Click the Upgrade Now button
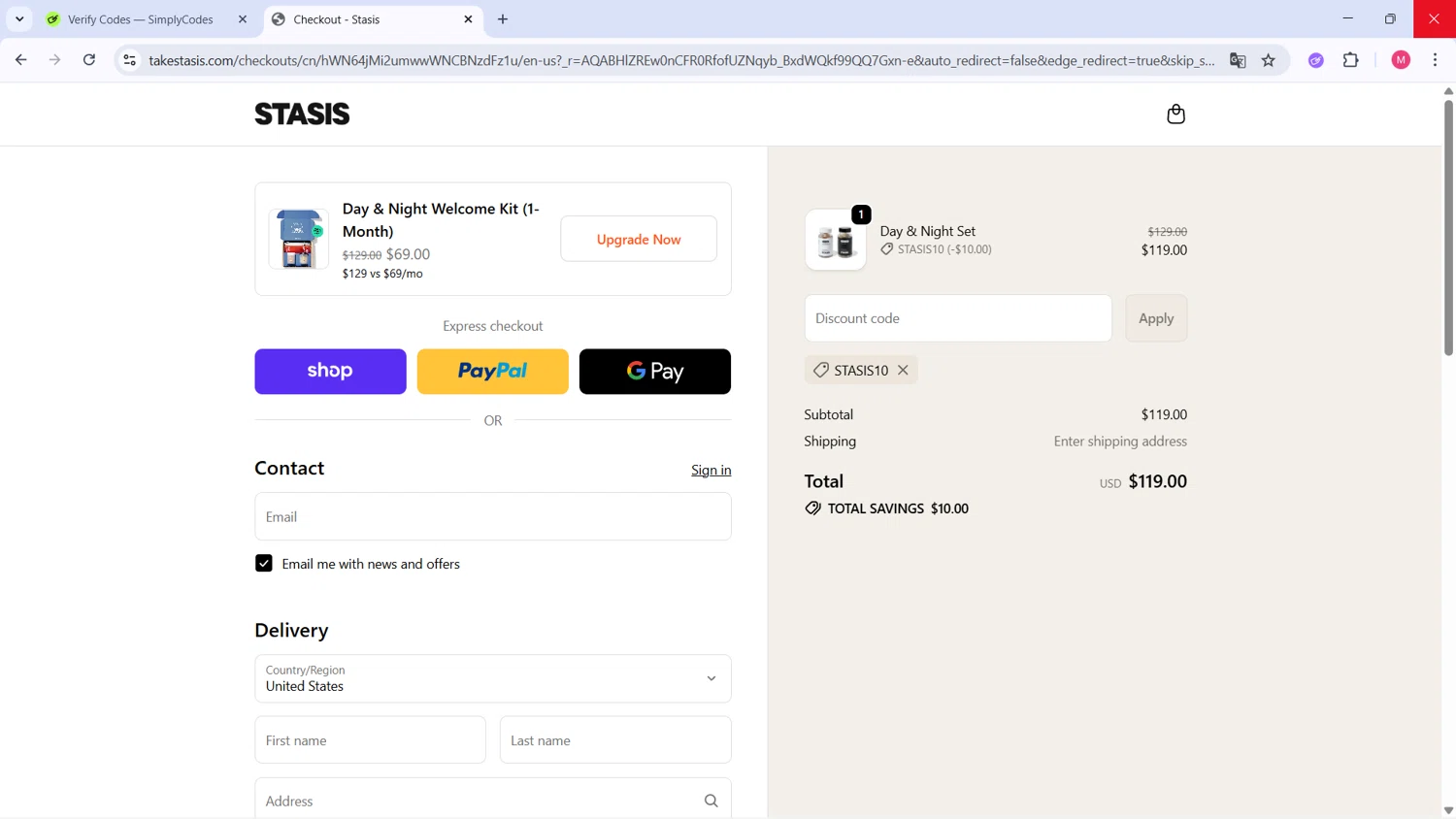 click(x=639, y=239)
